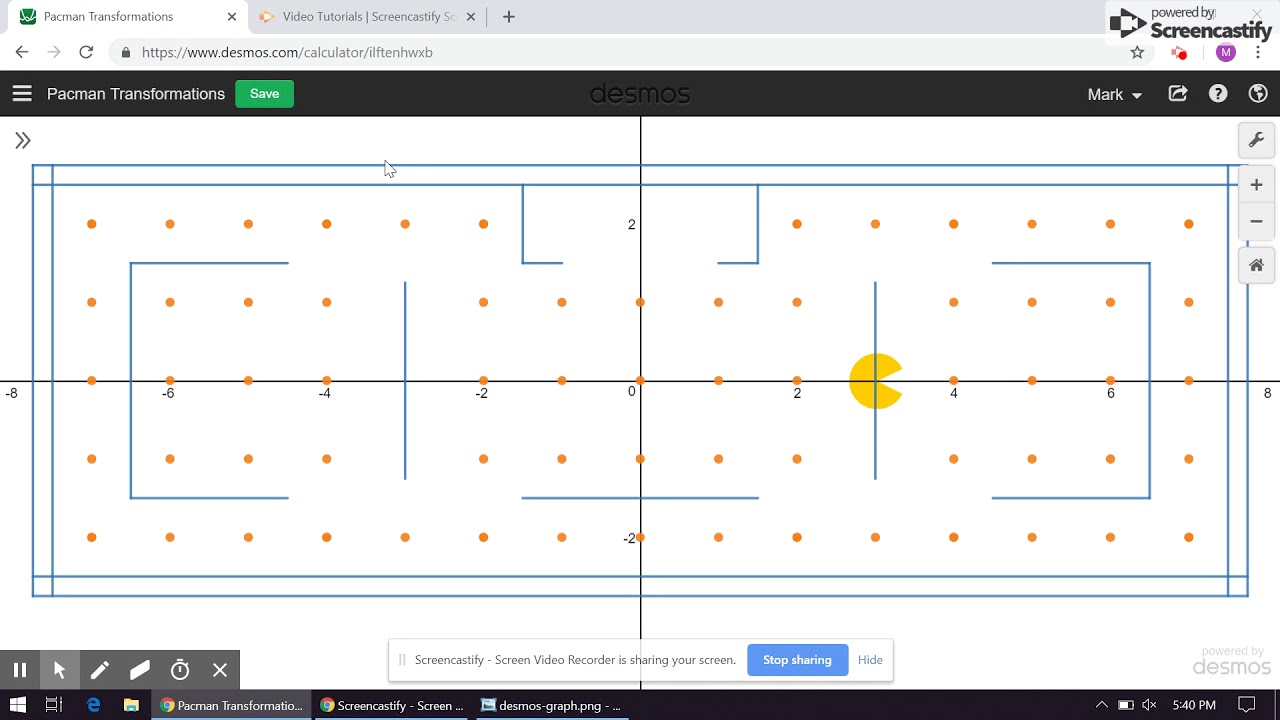Screen dimensions: 1280x720
Task: Select the Screencastify cursor tool
Action: pos(59,670)
